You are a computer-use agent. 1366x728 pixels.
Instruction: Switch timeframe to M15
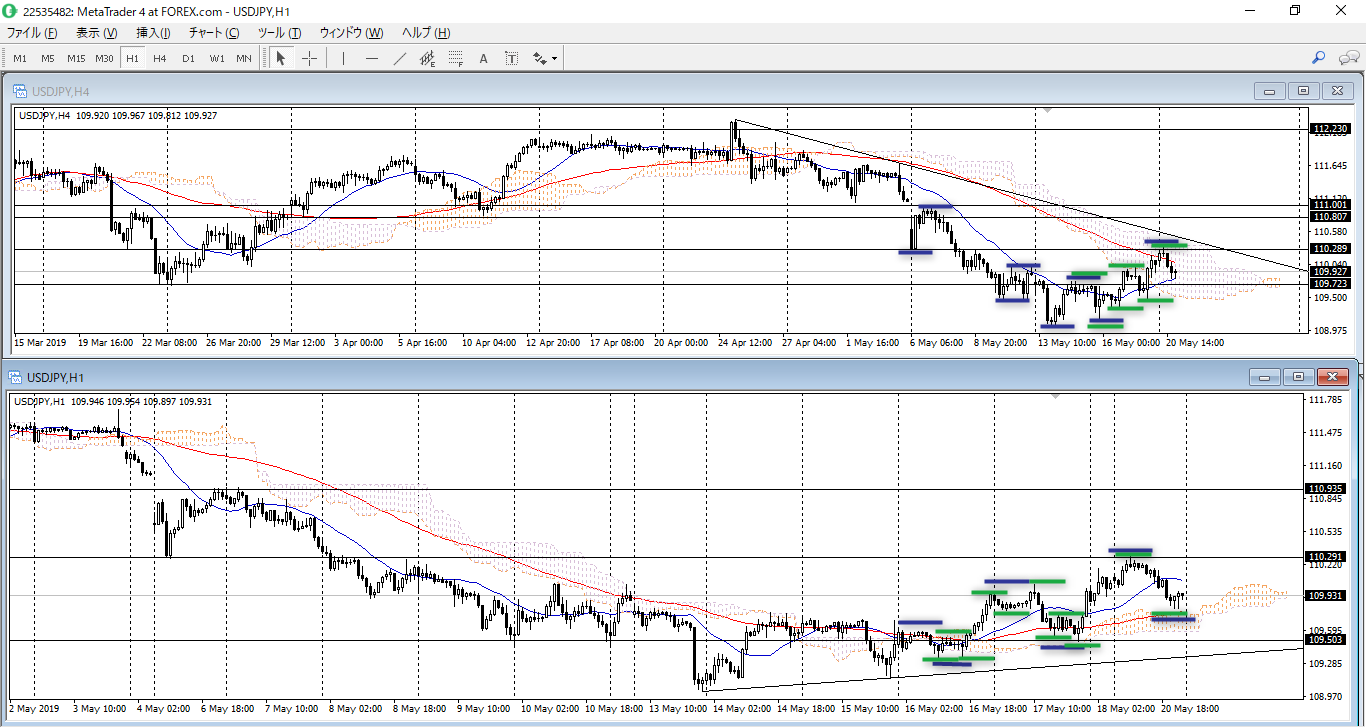pos(76,58)
